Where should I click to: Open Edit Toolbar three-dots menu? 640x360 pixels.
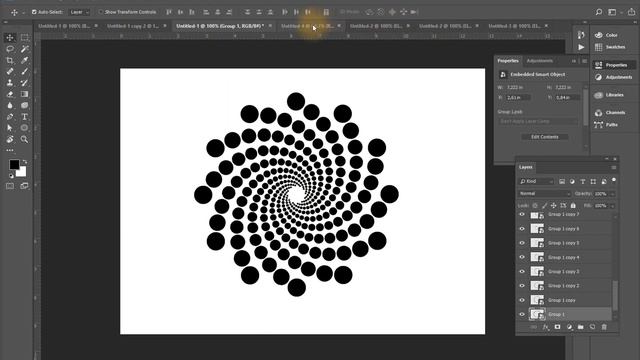click(10, 150)
